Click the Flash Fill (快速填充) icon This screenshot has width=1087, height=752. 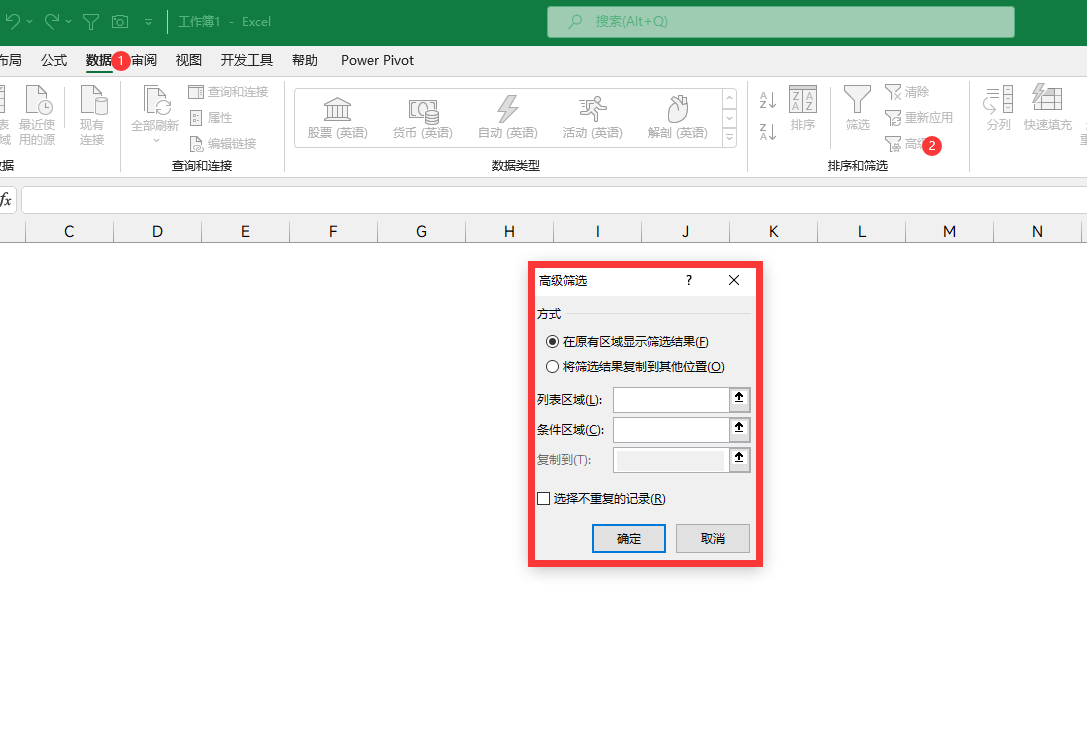[1047, 100]
